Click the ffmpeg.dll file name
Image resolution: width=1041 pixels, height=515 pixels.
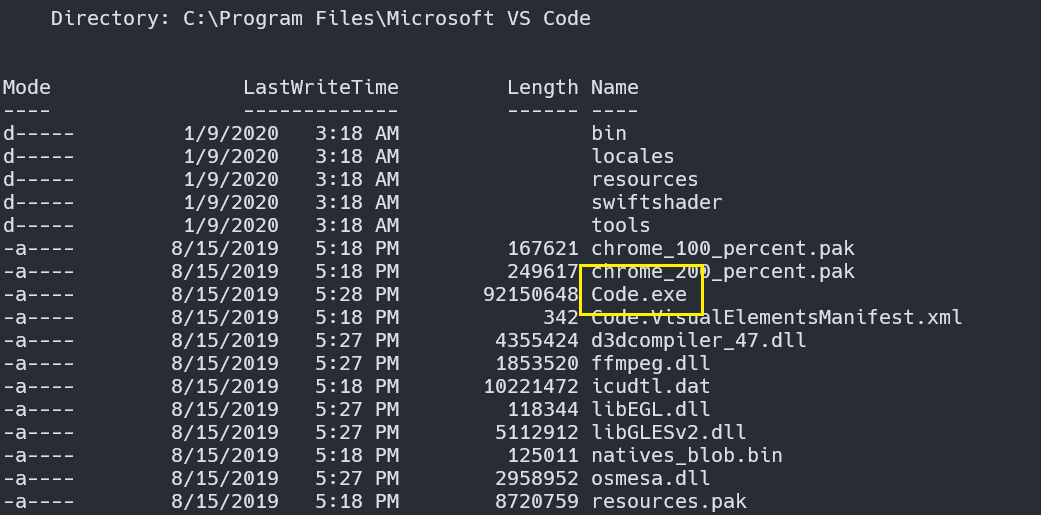tap(651, 364)
